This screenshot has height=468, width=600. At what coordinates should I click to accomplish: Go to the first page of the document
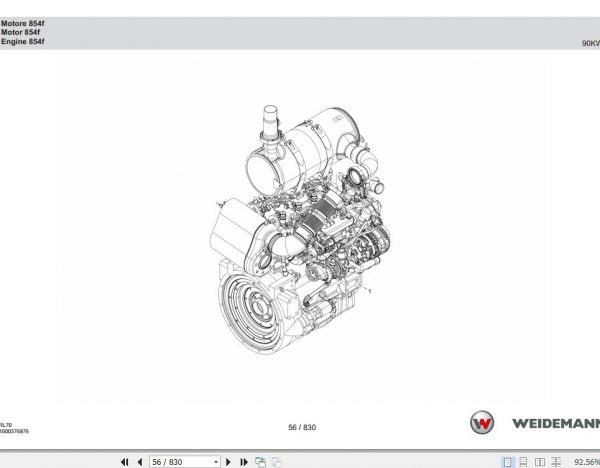125,462
